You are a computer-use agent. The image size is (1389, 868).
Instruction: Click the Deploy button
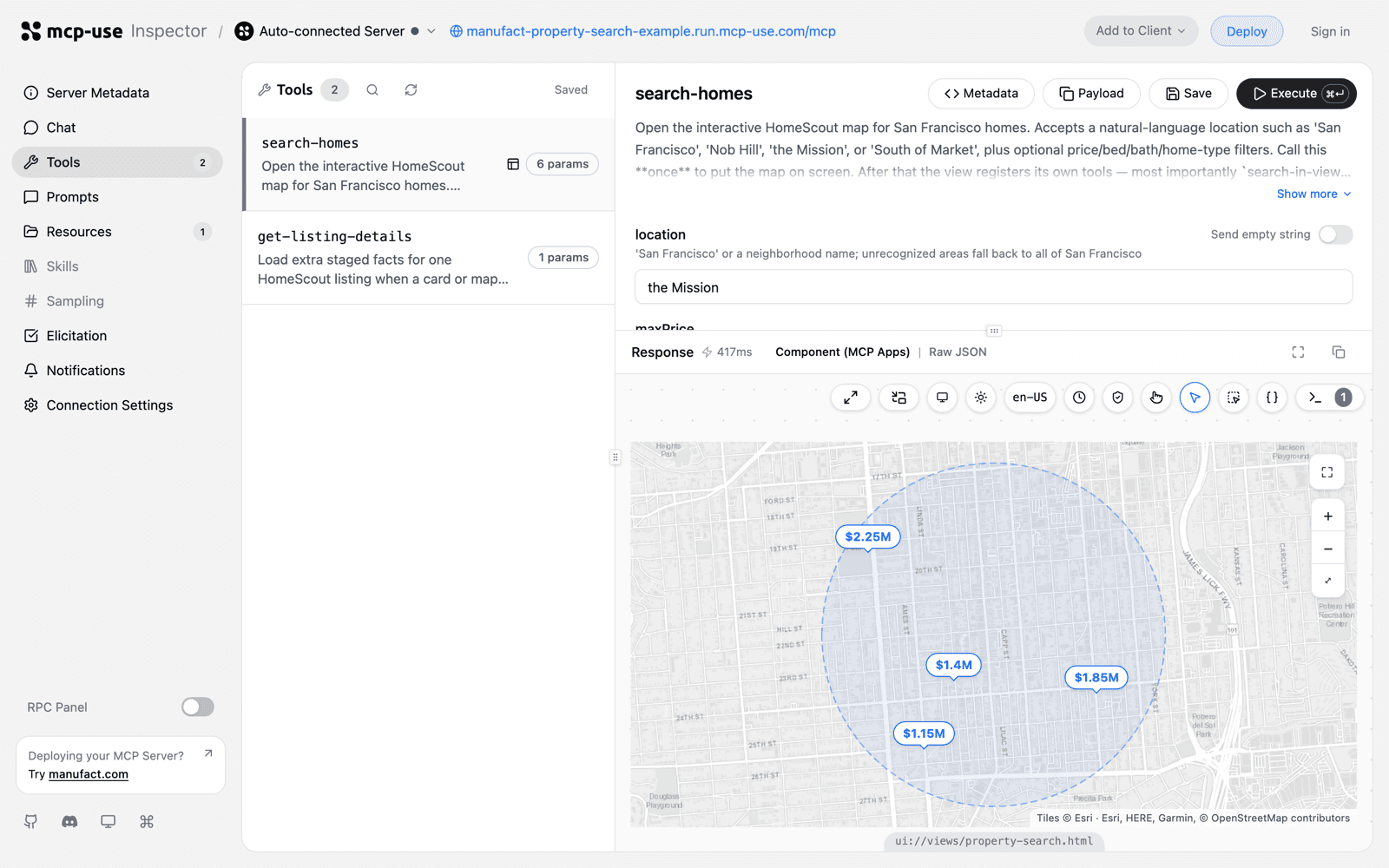[1247, 31]
